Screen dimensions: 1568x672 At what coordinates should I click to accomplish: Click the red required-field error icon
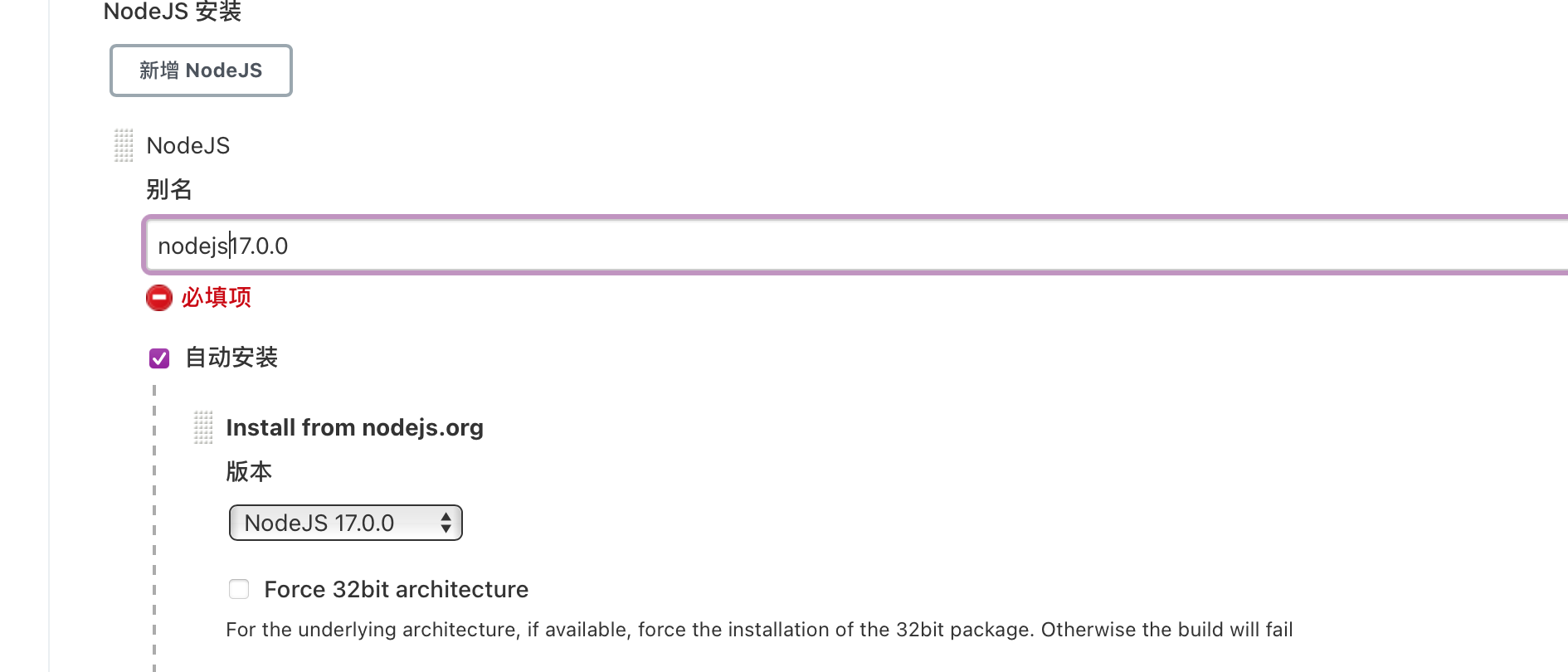tap(159, 298)
